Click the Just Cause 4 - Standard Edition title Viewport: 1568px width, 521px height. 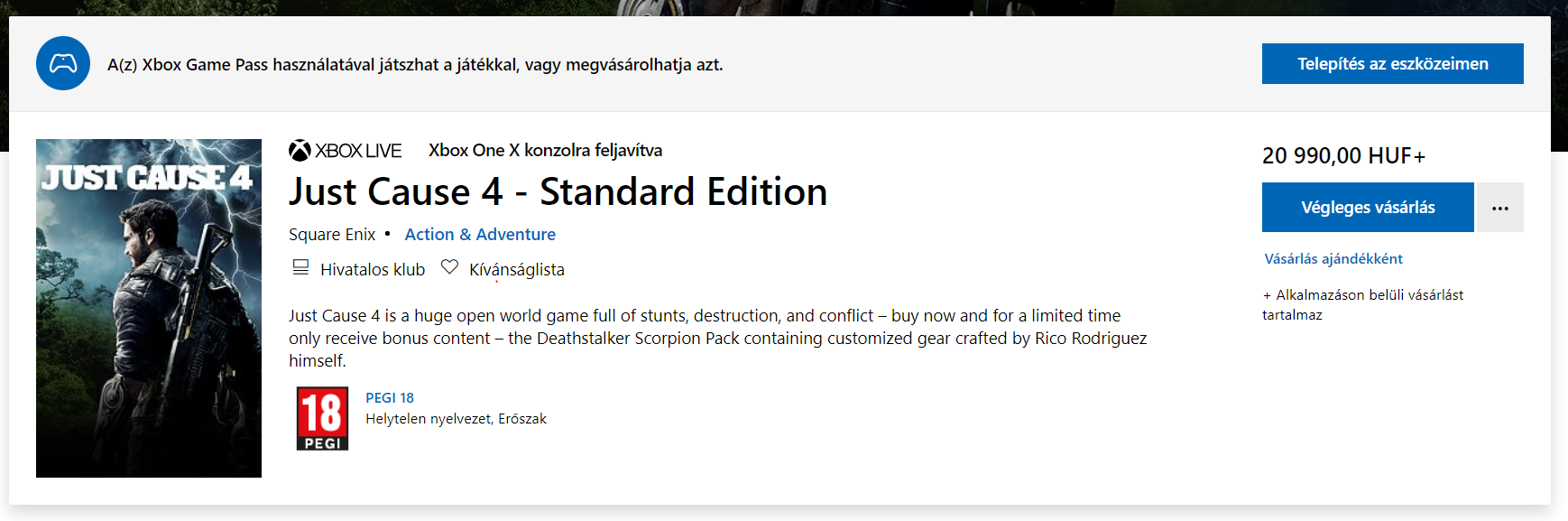tap(558, 192)
